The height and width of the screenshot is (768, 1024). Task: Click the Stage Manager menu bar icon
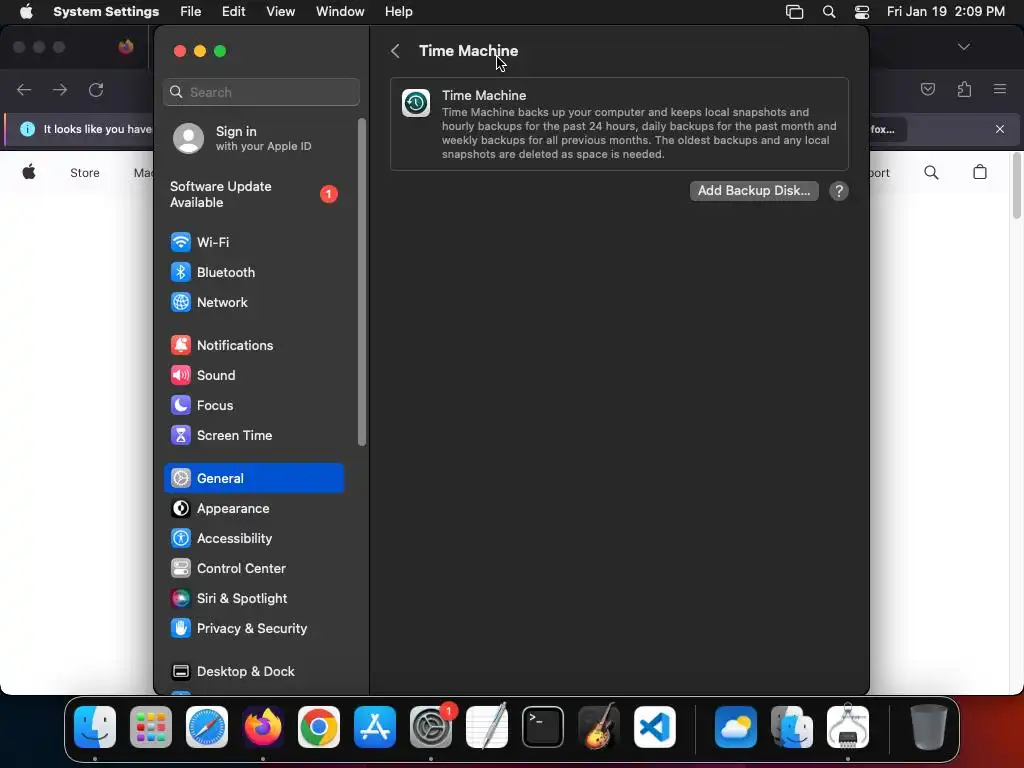tap(794, 12)
